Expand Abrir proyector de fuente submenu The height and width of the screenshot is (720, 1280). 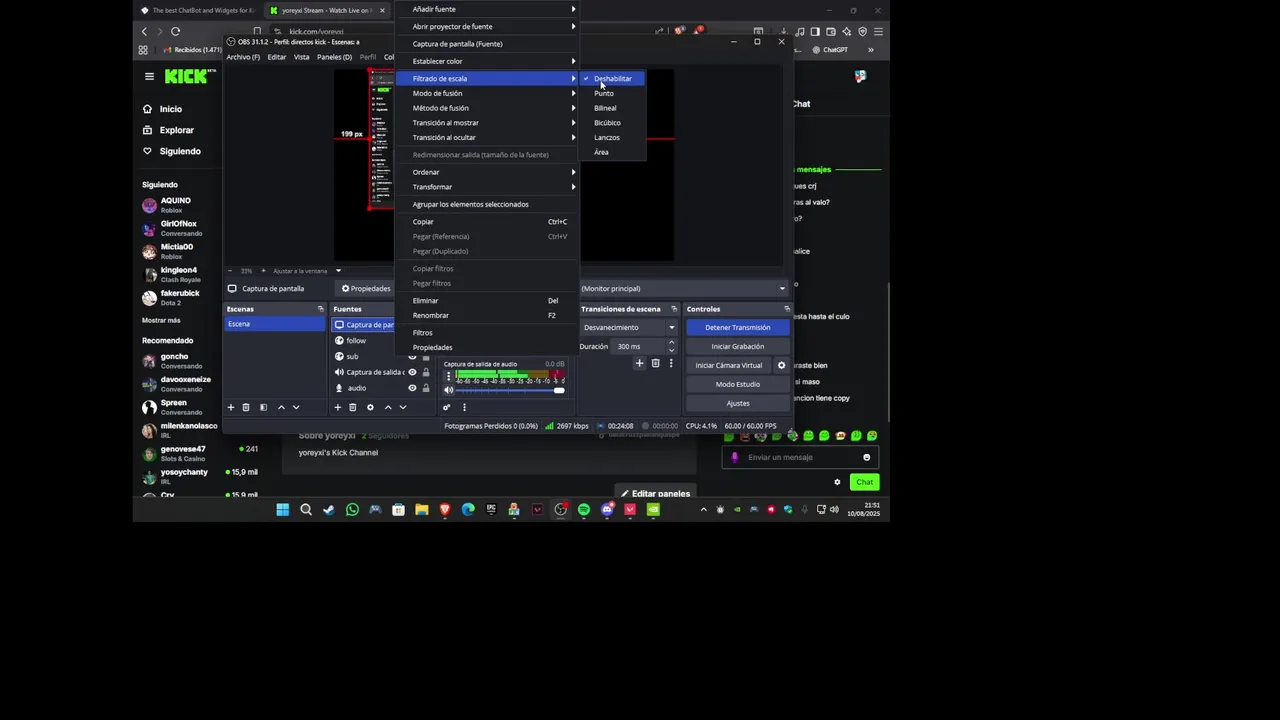(487, 26)
